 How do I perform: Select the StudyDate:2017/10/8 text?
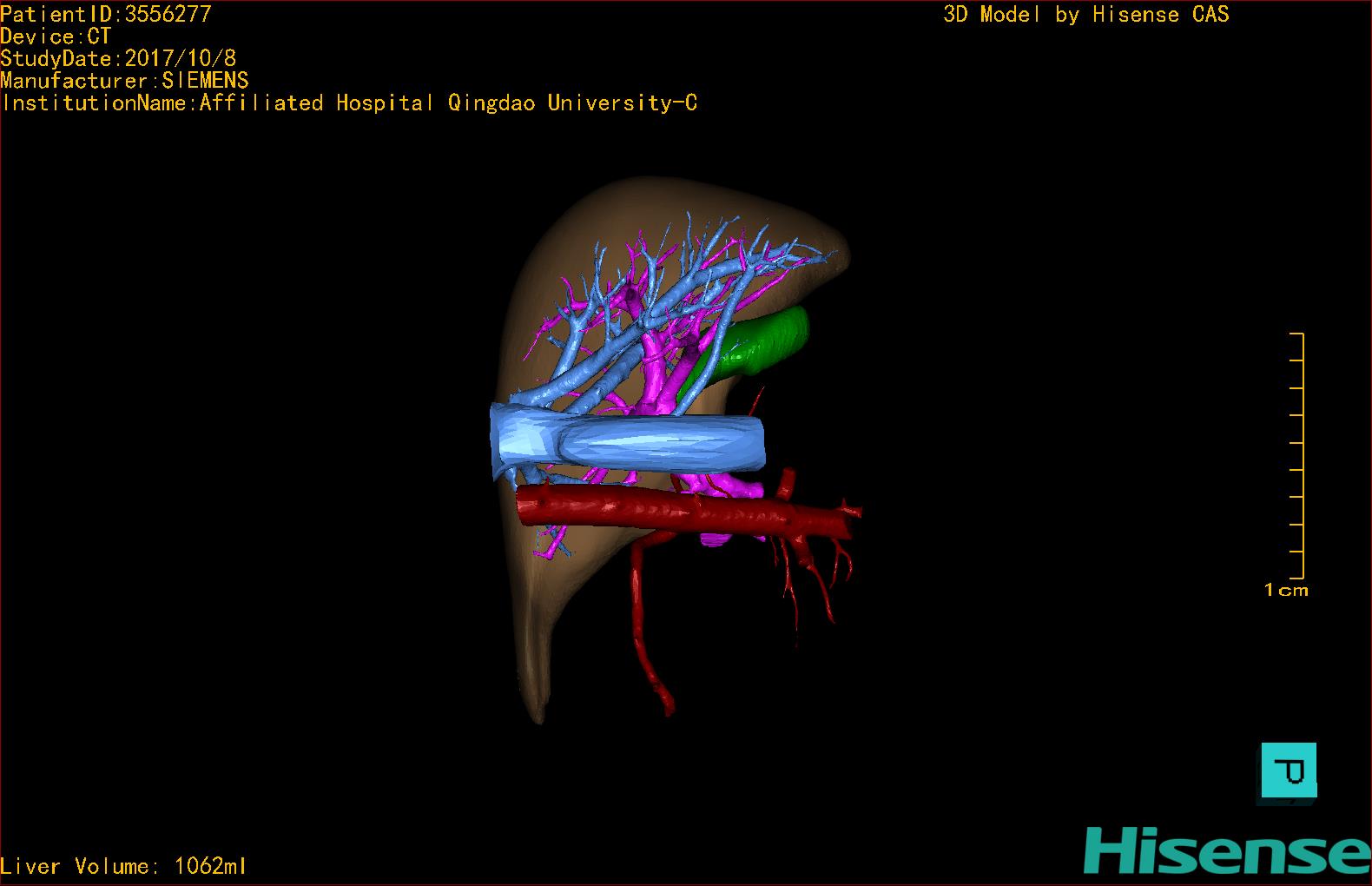click(x=118, y=58)
